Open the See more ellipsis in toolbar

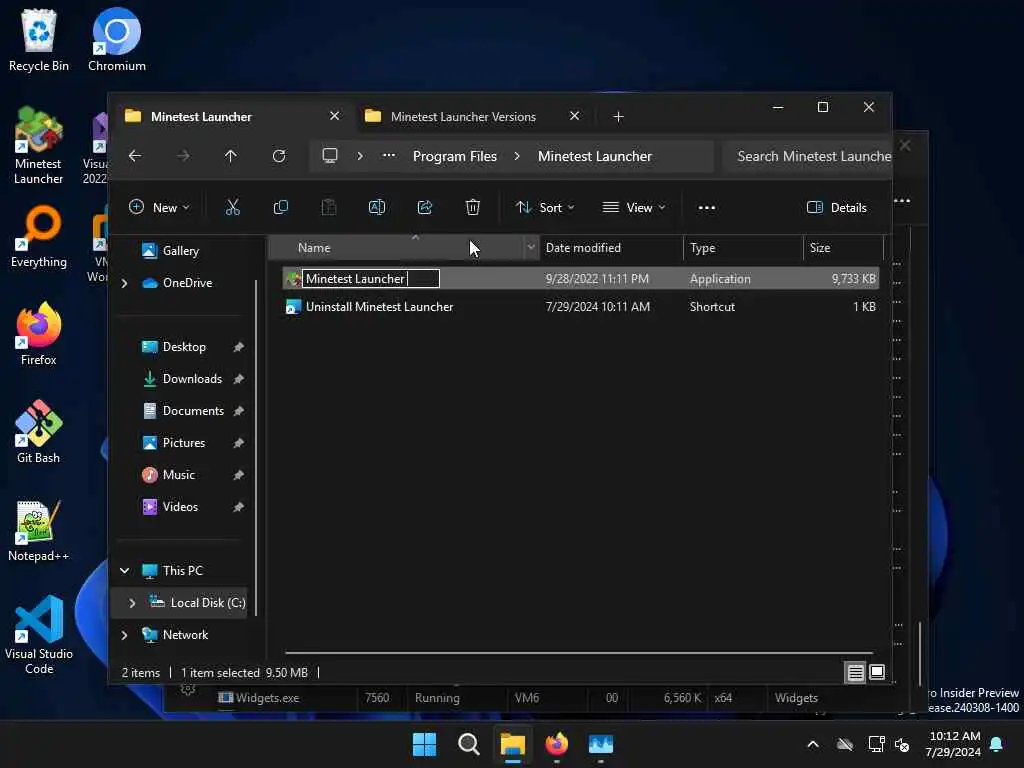pyautogui.click(x=707, y=208)
